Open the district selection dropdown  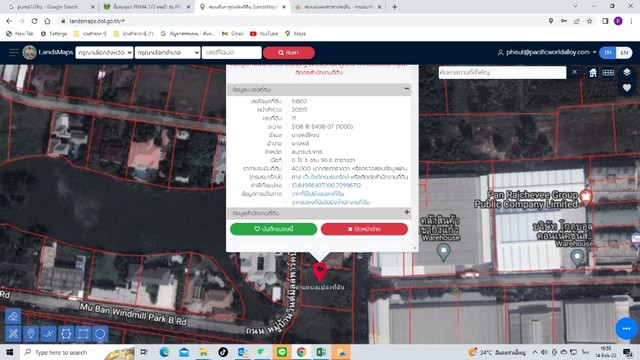167,53
